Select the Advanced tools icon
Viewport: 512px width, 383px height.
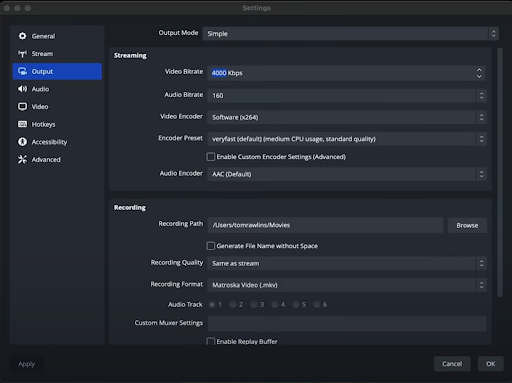coord(22,160)
